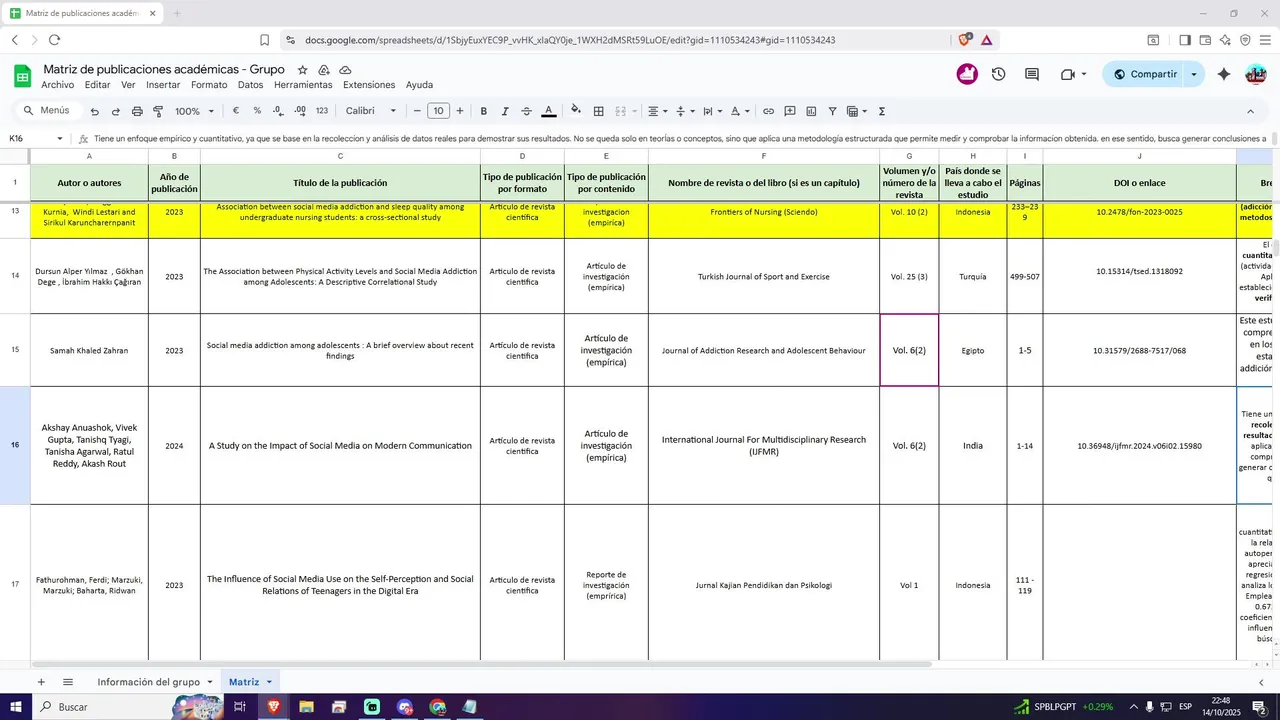1280x720 pixels.
Task: Toggle italic formatting
Action: click(505, 111)
